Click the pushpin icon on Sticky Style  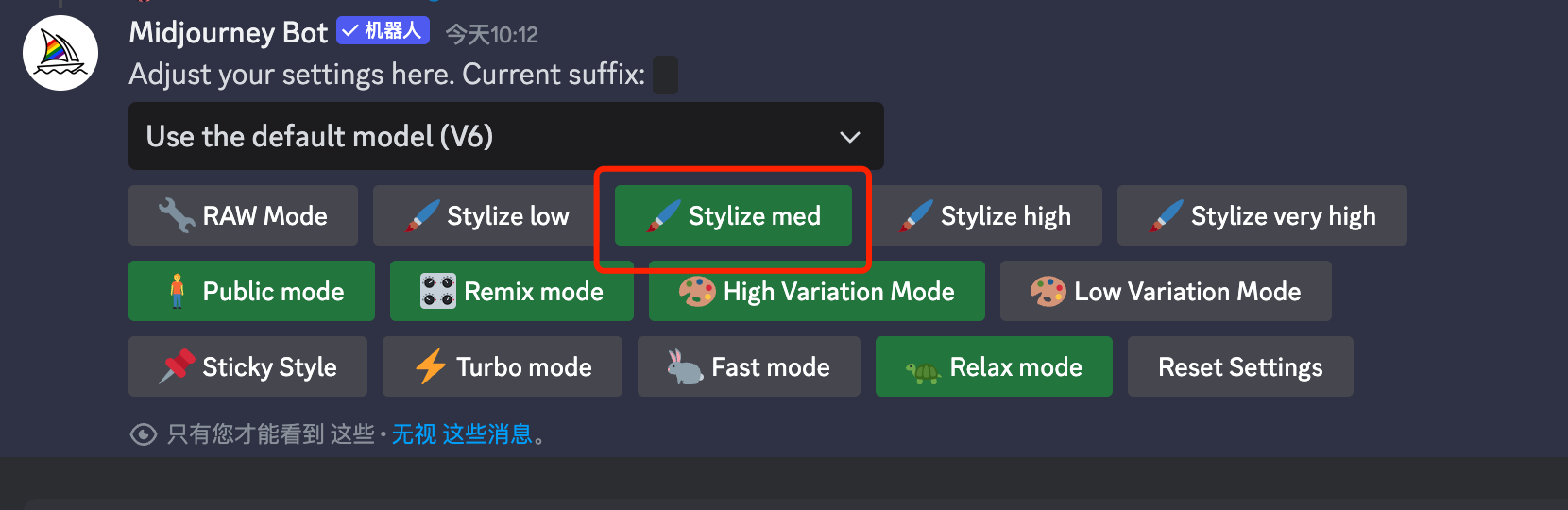tap(177, 366)
